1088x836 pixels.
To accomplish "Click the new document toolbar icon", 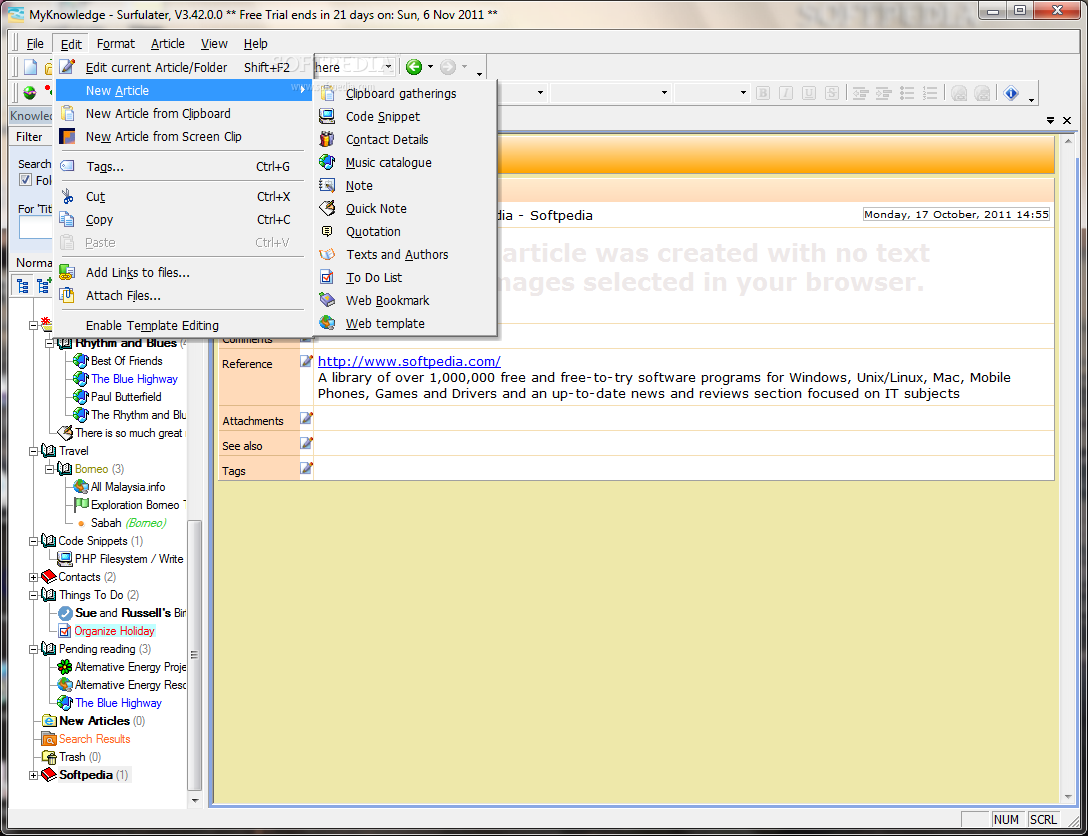I will pyautogui.click(x=31, y=67).
